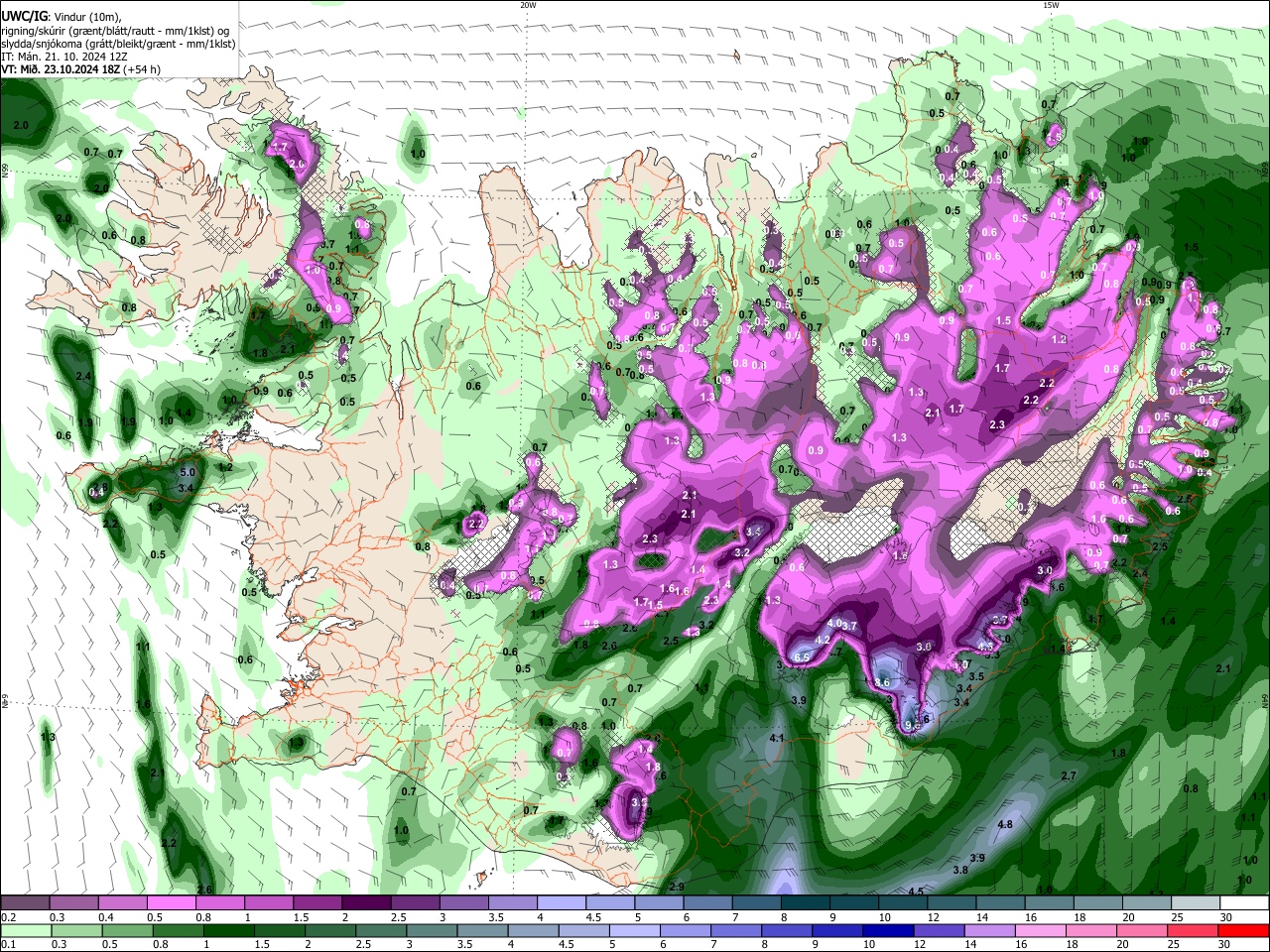
Task: Click the '4.8' precipitation value on the map
Action: (x=1005, y=824)
